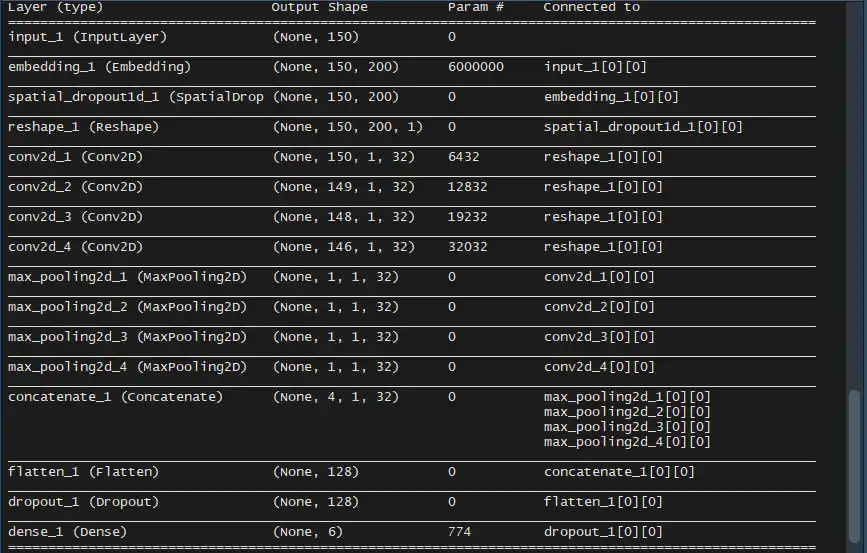Select the 'Layer (type)' column header
The height and width of the screenshot is (553, 867).
55,7
